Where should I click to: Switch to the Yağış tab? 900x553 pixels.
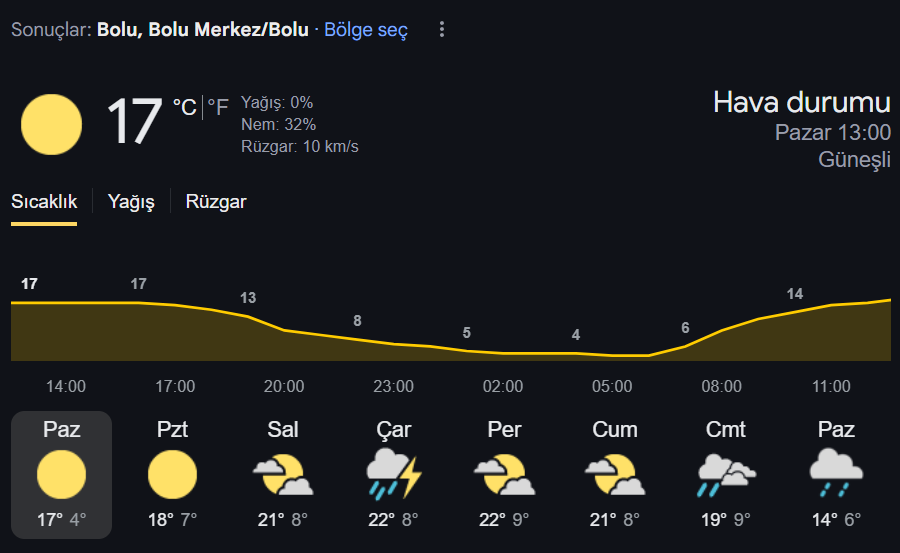click(x=131, y=202)
